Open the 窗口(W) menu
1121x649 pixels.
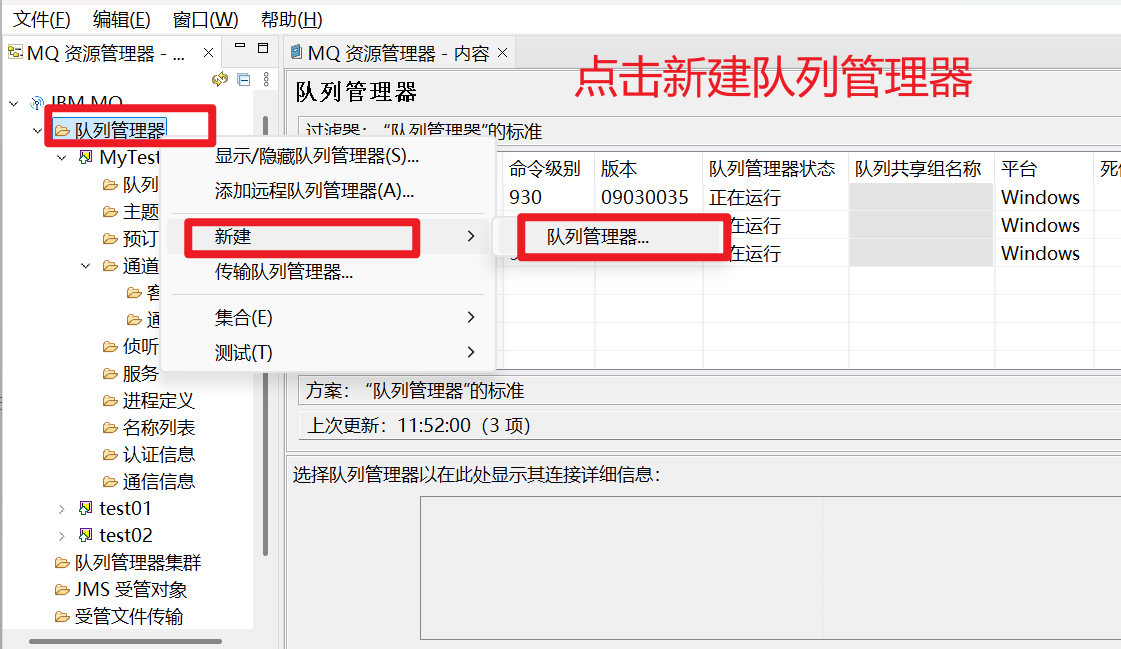[x=205, y=19]
